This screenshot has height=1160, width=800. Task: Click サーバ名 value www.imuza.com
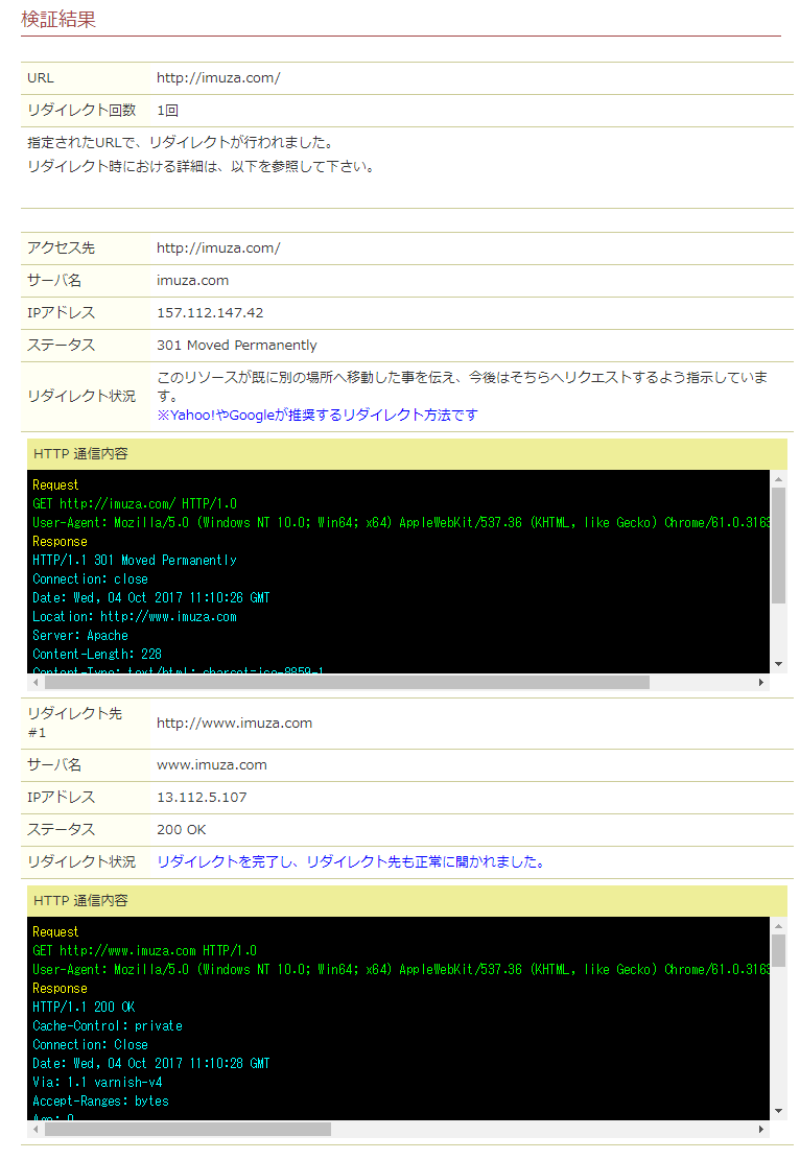(212, 765)
